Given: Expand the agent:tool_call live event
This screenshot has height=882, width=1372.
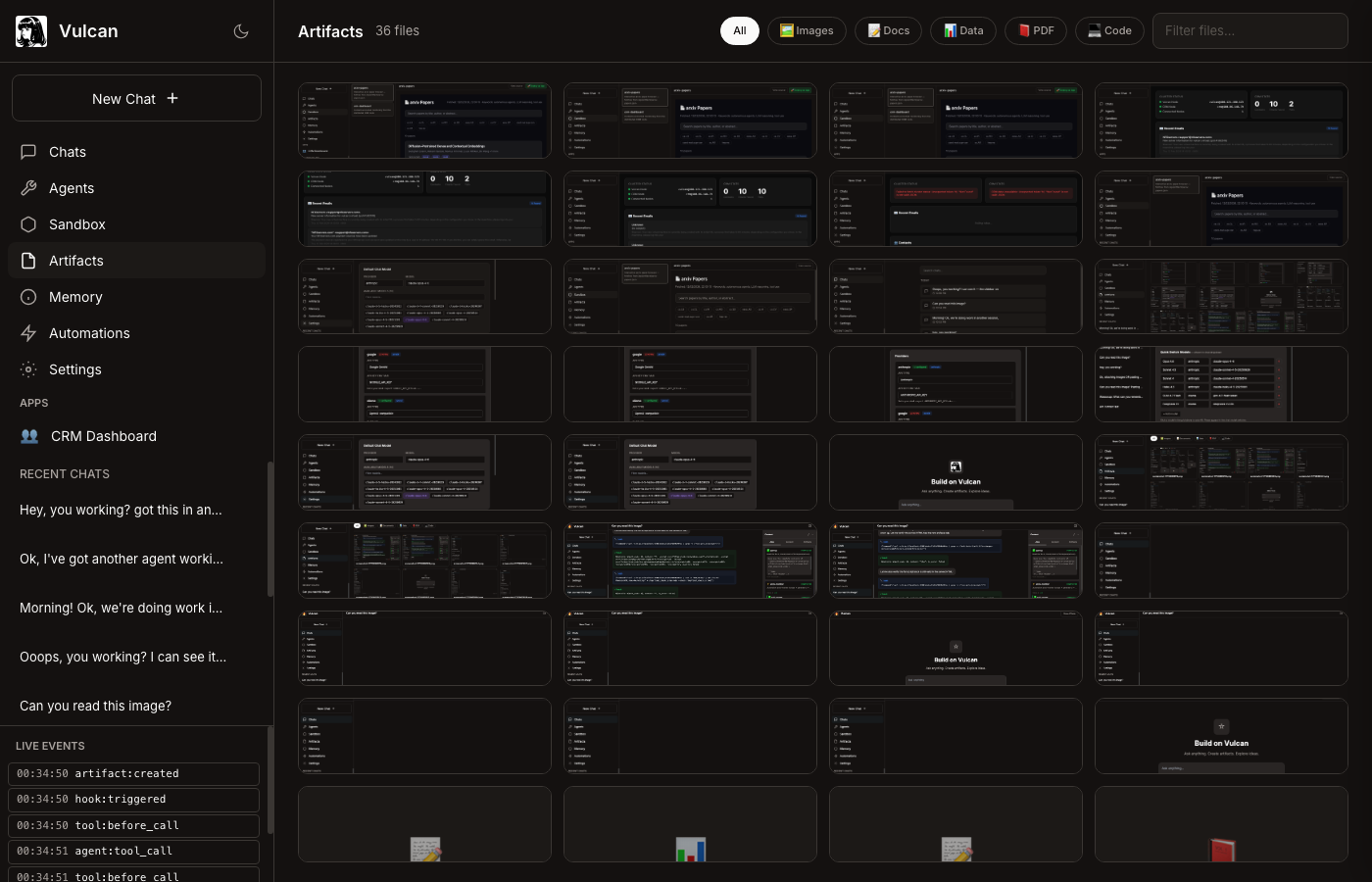Looking at the screenshot, I should pyautogui.click(x=133, y=852).
